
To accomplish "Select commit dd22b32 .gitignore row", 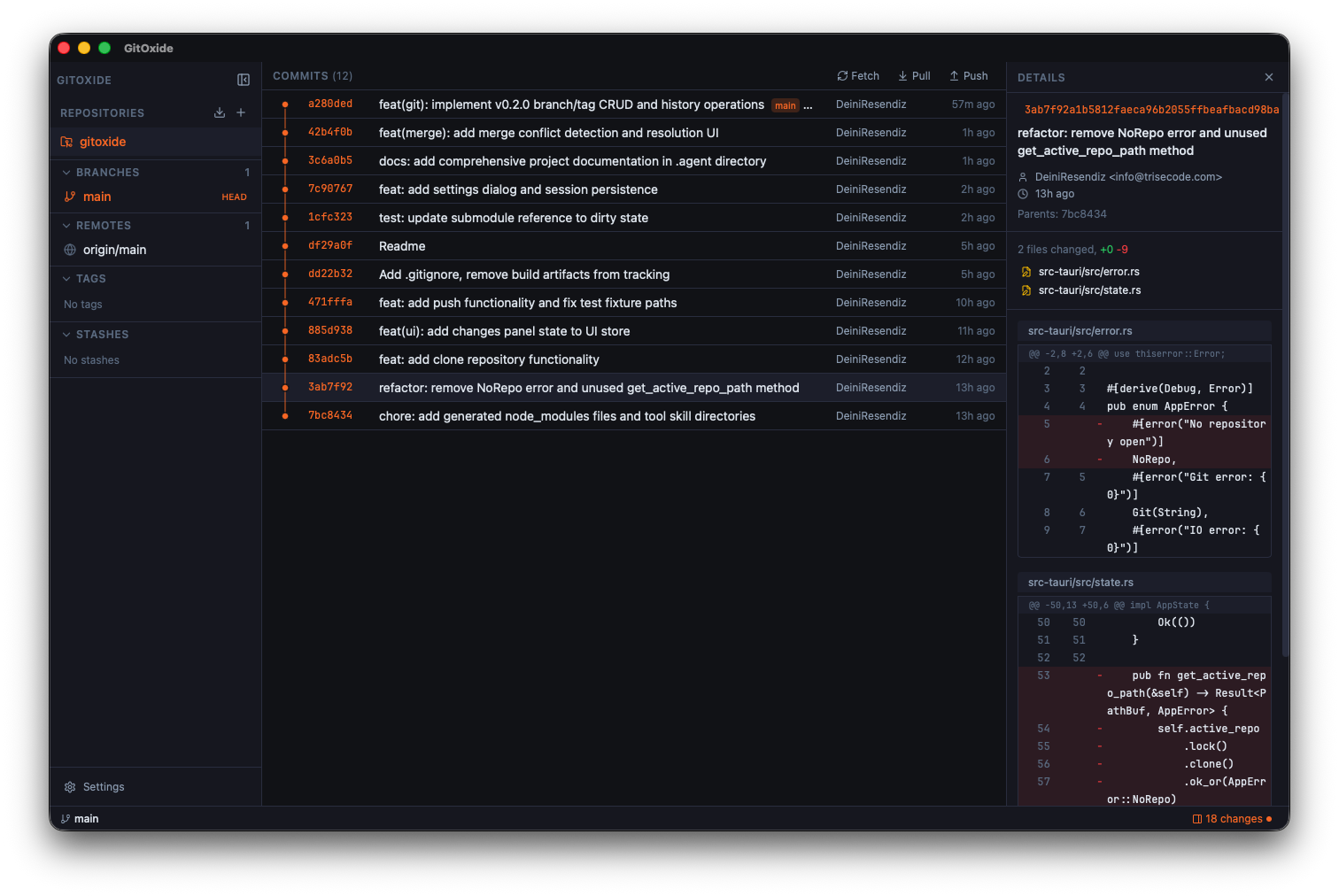I will pos(634,274).
